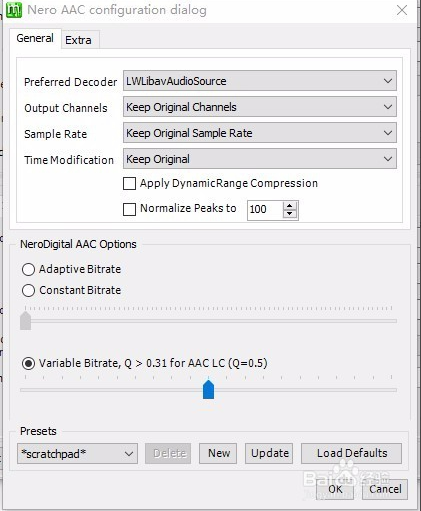Enable Apply DynamicRange Compression checkbox
The width and height of the screenshot is (421, 511).
129,183
